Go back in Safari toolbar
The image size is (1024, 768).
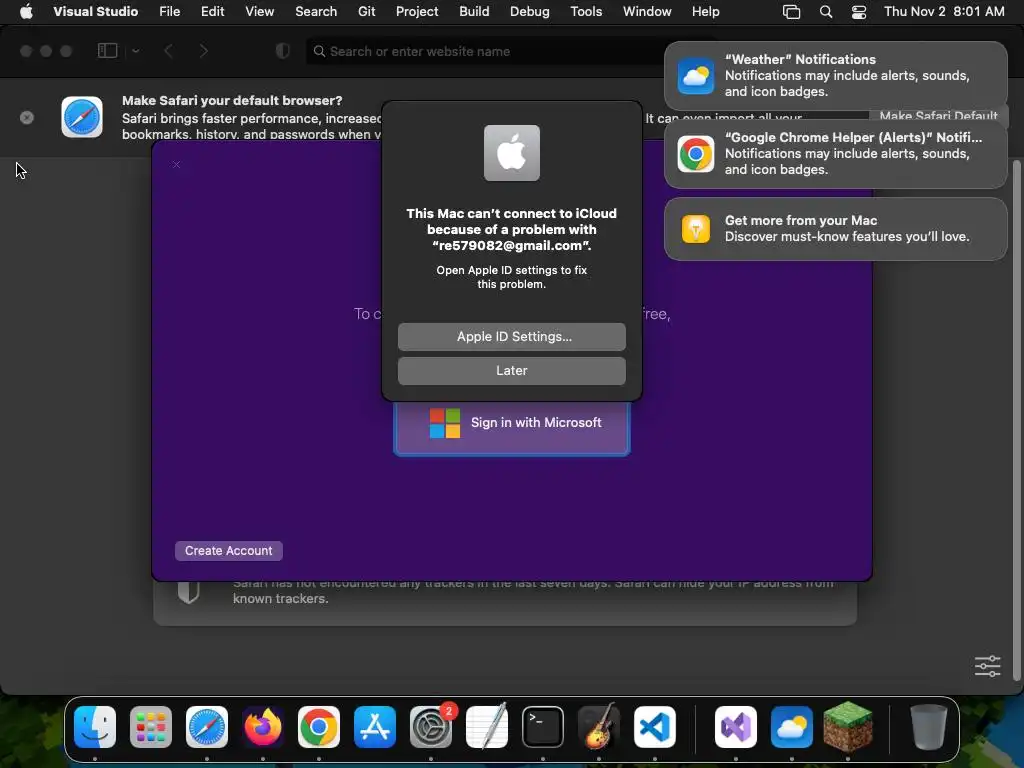pyautogui.click(x=168, y=51)
